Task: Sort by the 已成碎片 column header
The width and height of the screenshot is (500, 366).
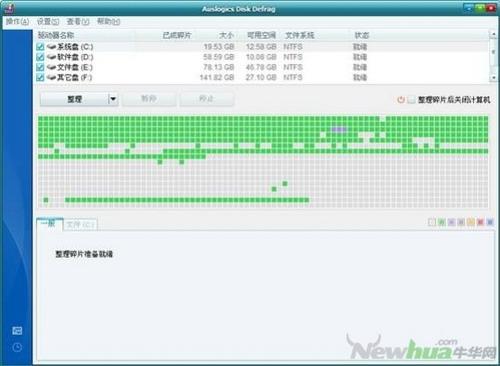Action: tap(177, 35)
